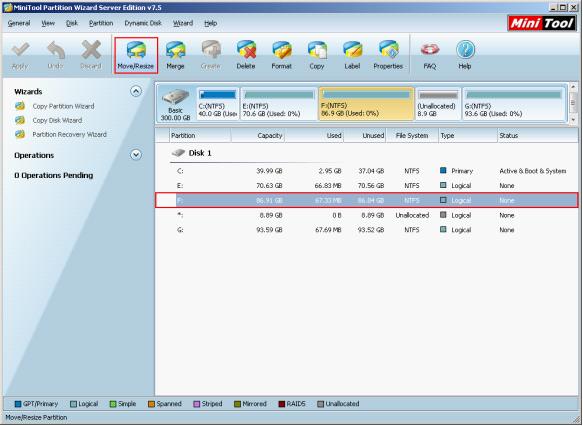Expand the Operations panel
Image resolution: width=583 pixels, height=426 pixels.
[x=136, y=155]
